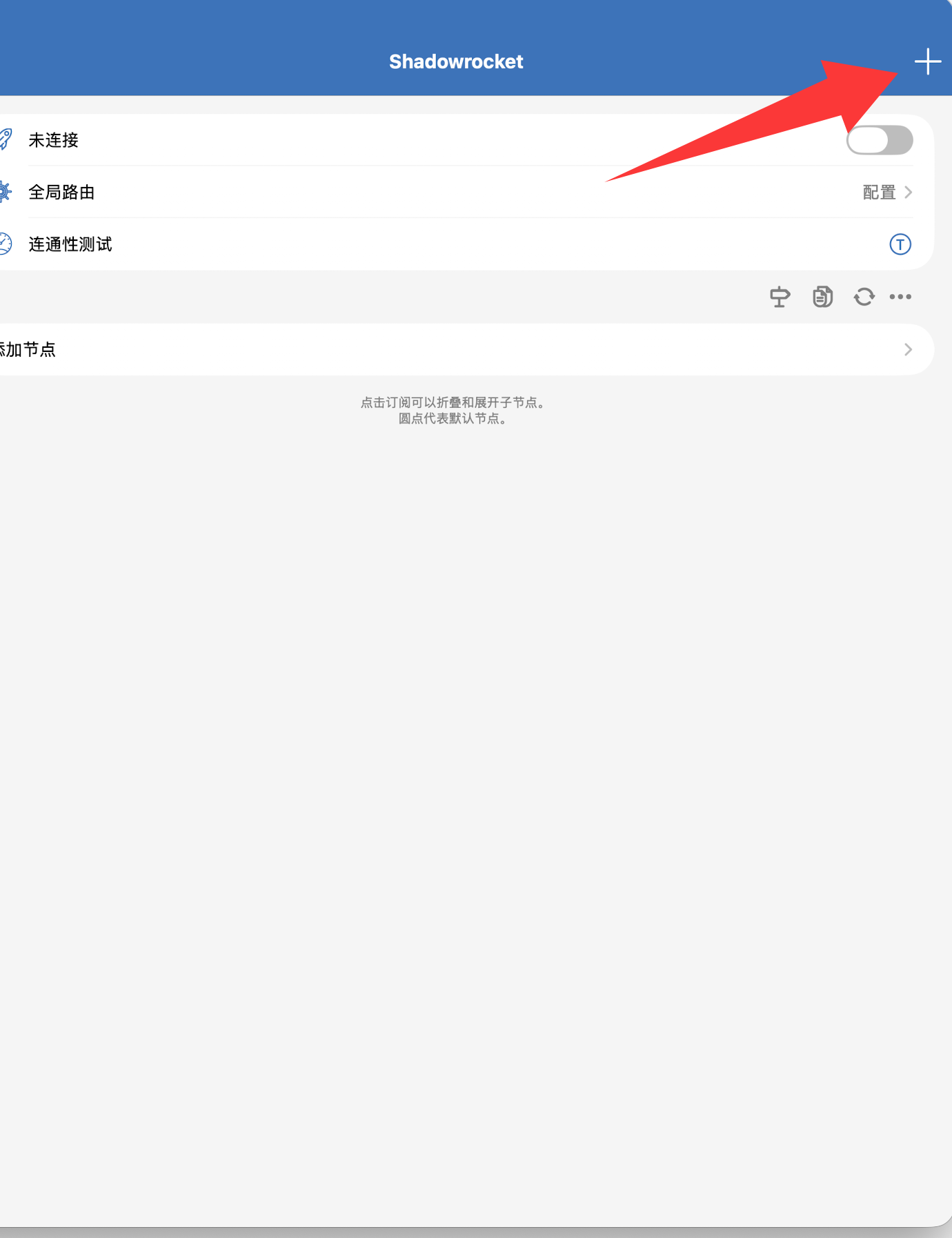
Task: Click the circled T test icon
Action: point(900,244)
